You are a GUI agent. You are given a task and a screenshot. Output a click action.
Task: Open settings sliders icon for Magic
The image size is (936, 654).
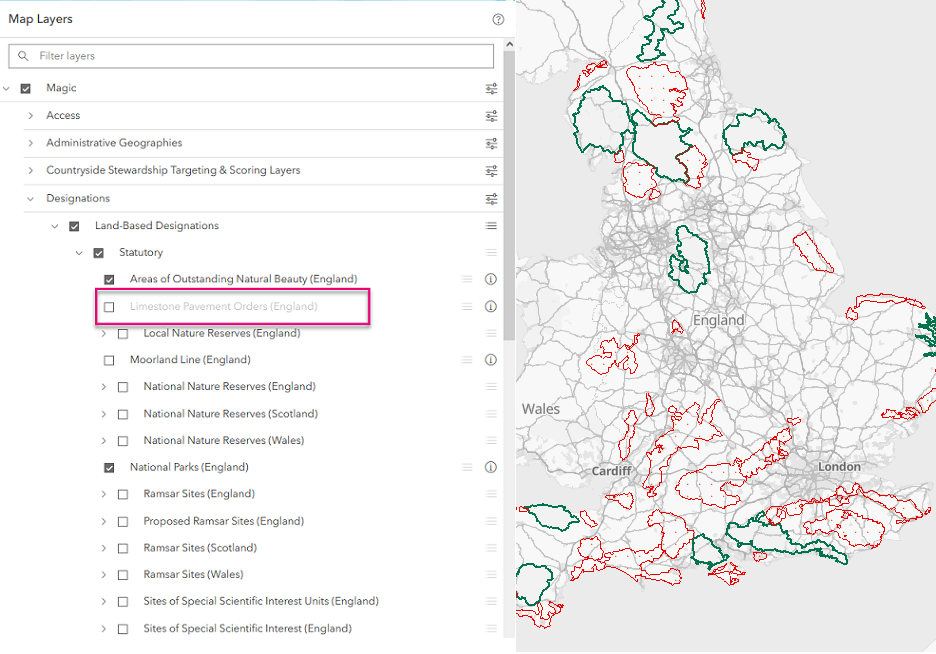[491, 88]
